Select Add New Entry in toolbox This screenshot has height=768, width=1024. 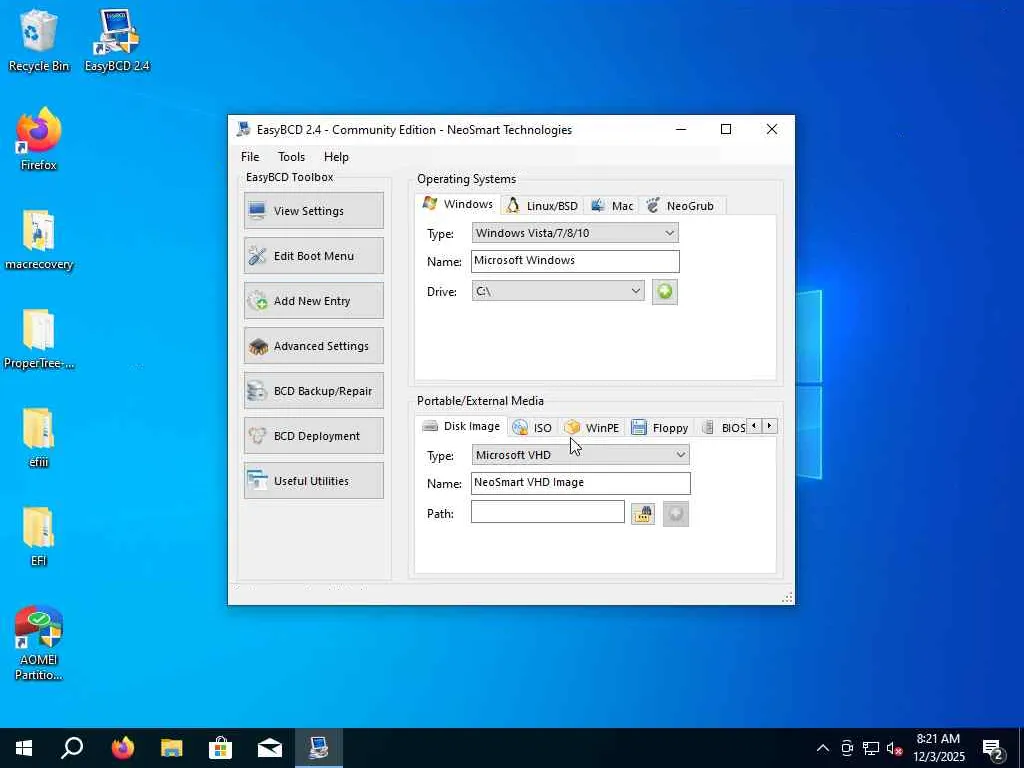pyautogui.click(x=313, y=300)
